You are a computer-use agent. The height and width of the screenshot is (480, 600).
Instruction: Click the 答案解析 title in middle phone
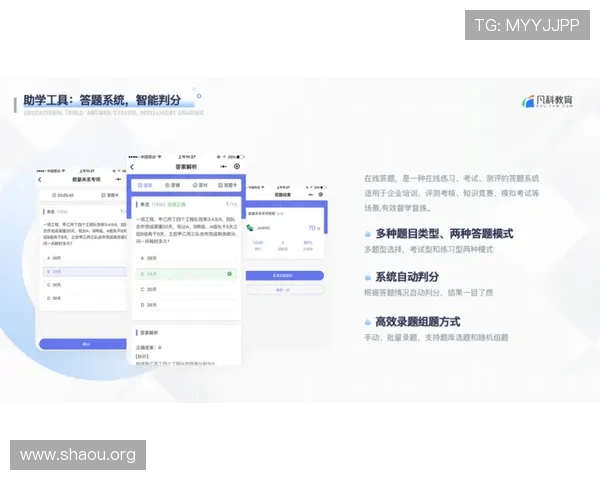[x=186, y=167]
